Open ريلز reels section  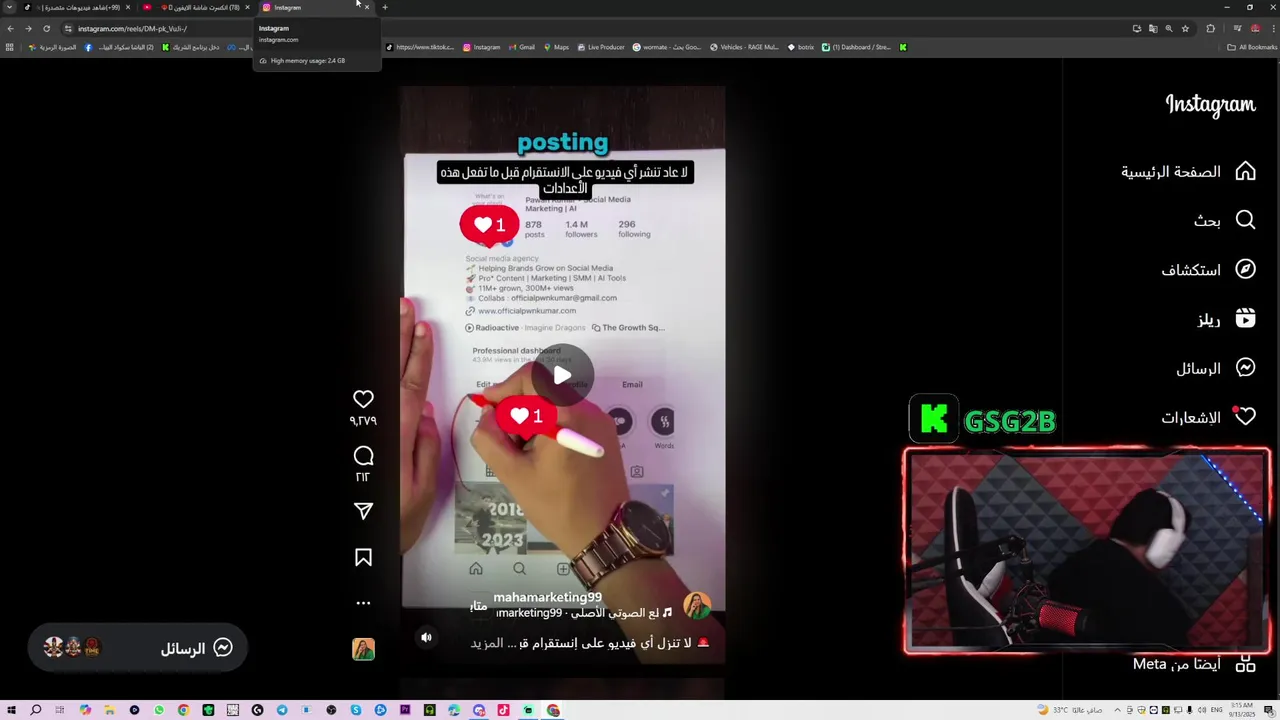pos(1226,319)
